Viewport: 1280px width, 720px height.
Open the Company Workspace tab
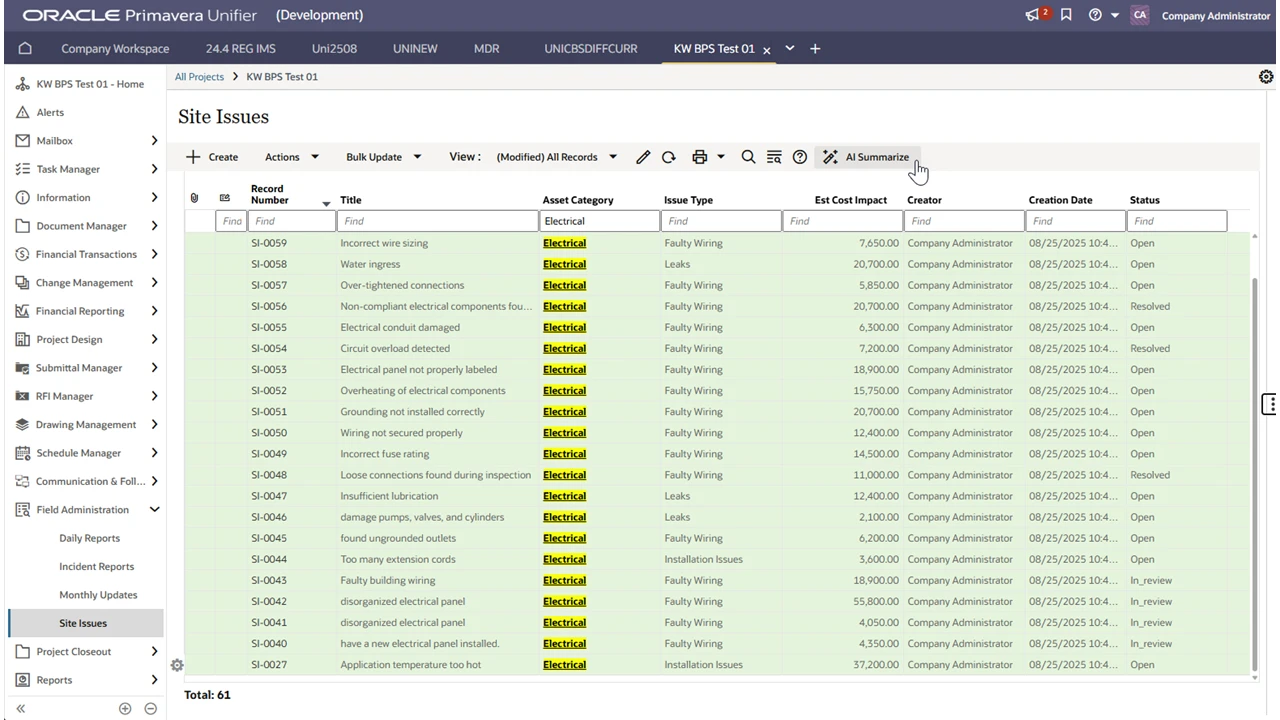(x=114, y=48)
